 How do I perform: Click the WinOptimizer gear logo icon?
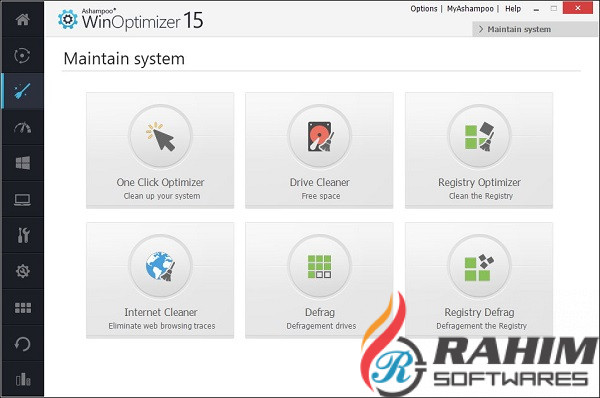tap(68, 19)
